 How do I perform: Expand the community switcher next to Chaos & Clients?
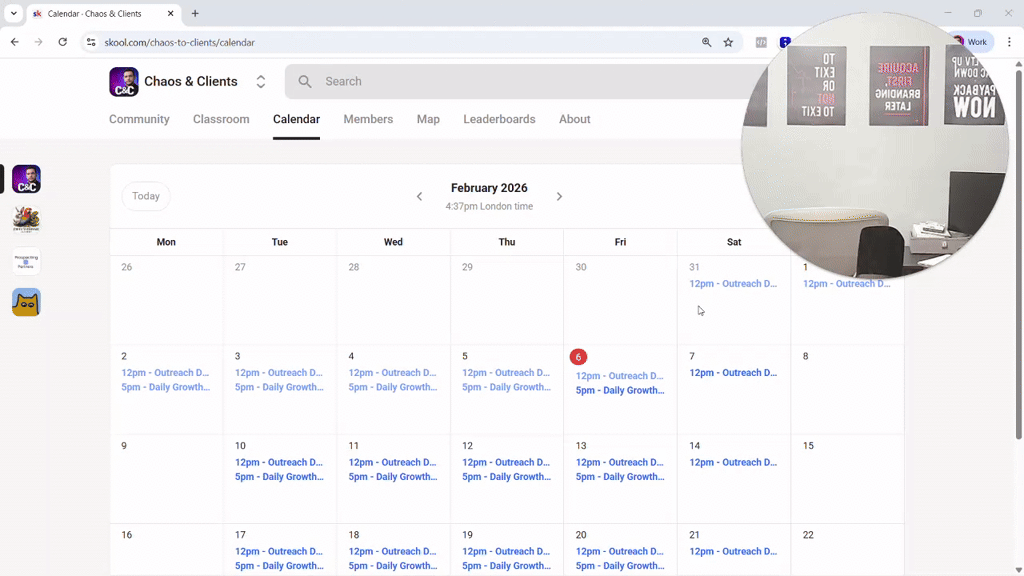tap(260, 81)
